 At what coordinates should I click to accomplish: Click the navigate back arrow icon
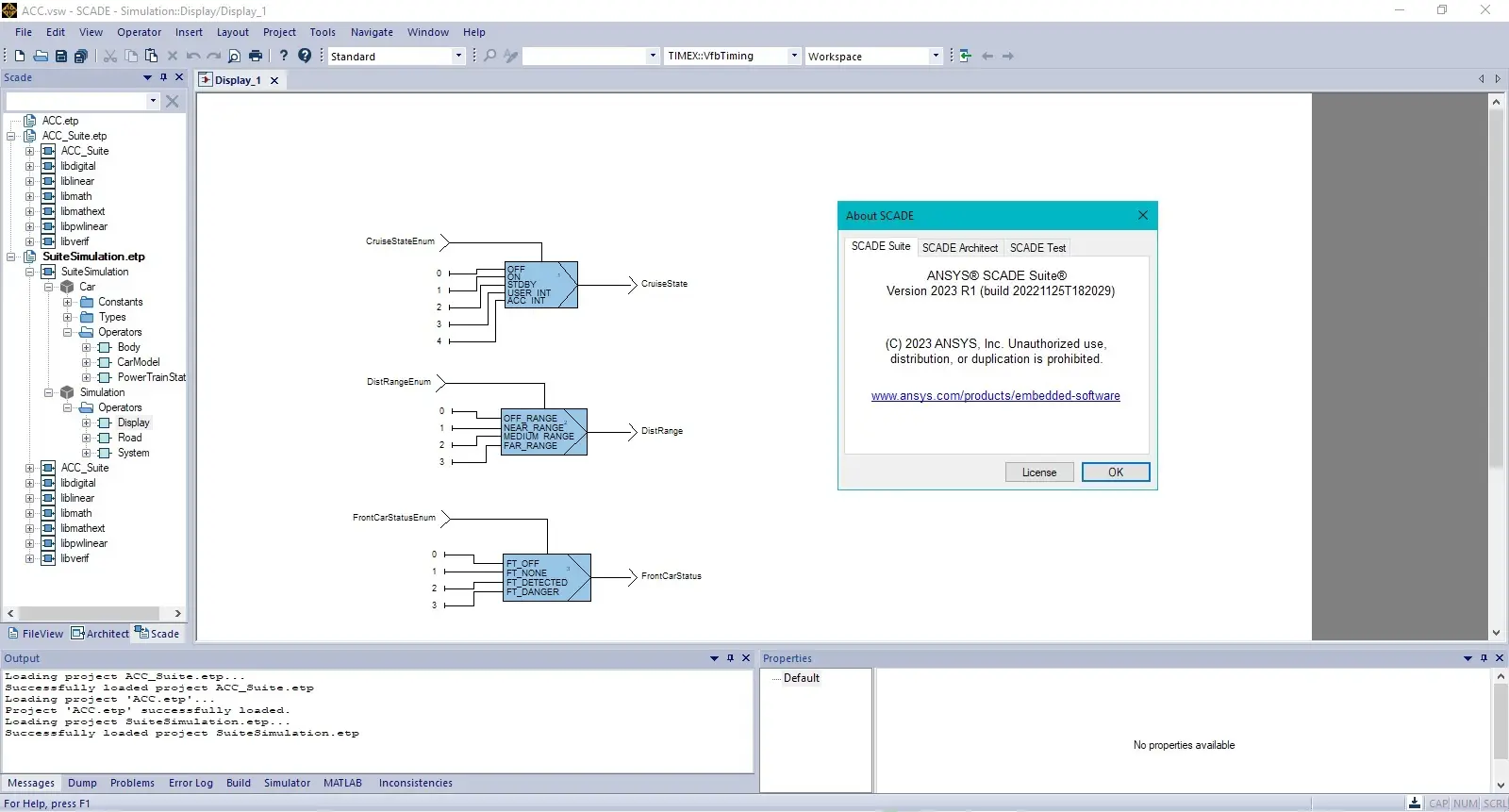coord(987,56)
